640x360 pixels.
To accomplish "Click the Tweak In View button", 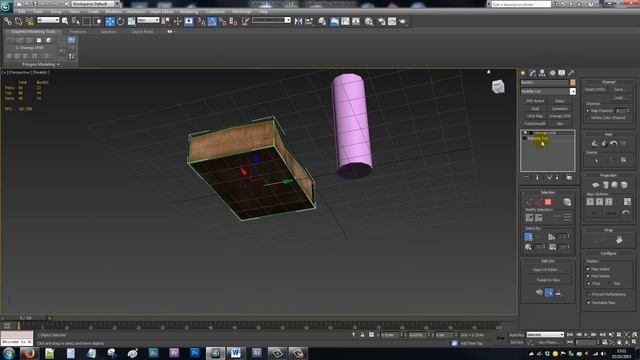I will pos(548,280).
